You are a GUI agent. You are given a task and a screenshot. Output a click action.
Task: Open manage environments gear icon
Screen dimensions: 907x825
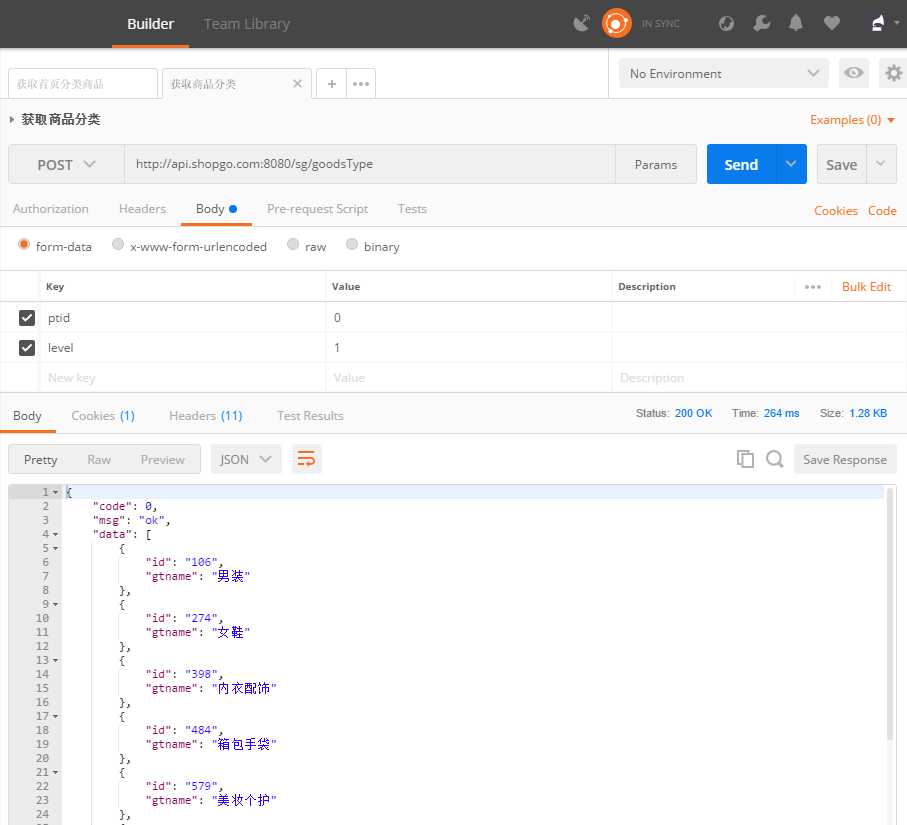[x=893, y=73]
